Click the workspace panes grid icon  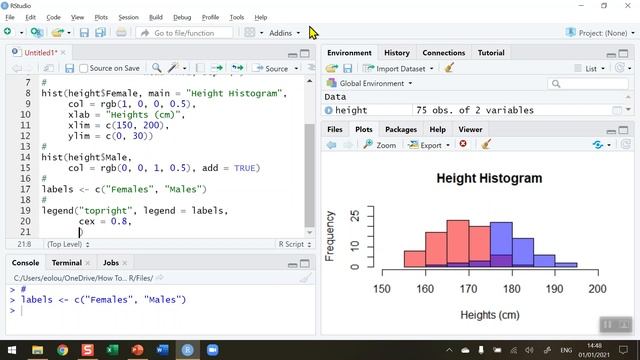click(x=249, y=33)
